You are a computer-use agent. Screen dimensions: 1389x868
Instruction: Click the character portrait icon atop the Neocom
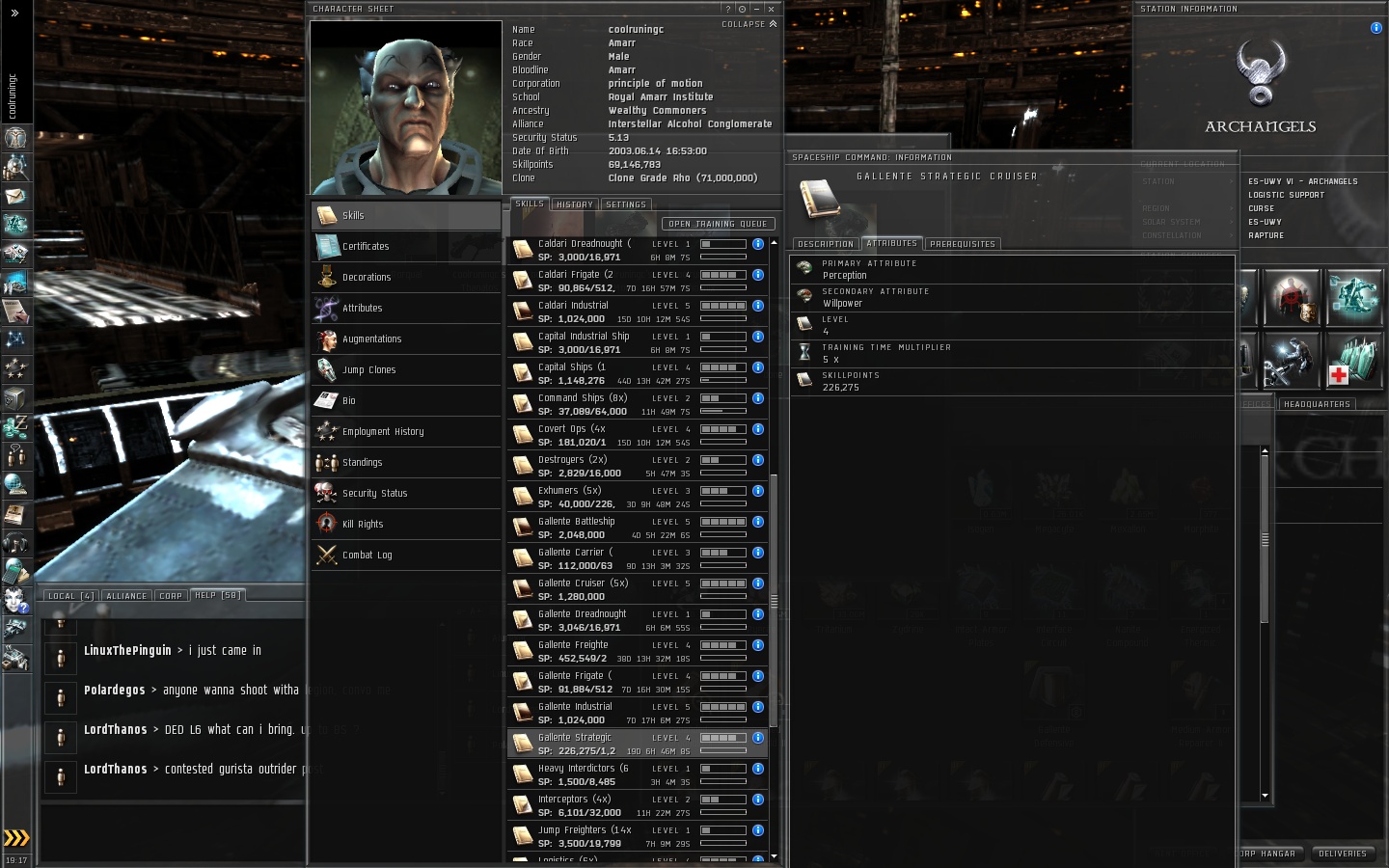pos(15,138)
